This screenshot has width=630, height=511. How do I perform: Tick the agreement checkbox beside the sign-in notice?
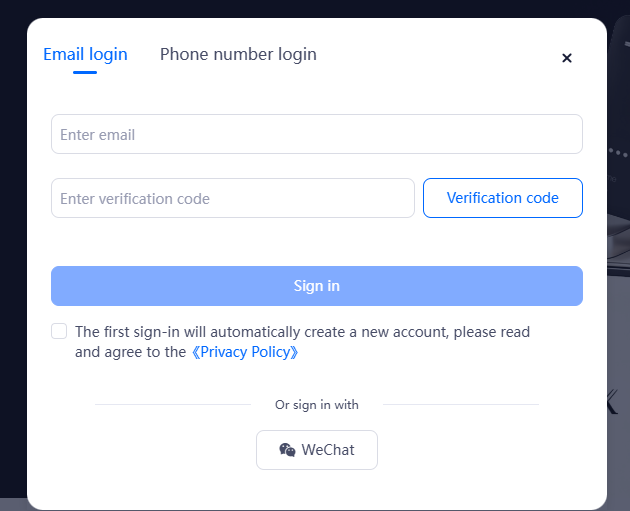(x=59, y=331)
